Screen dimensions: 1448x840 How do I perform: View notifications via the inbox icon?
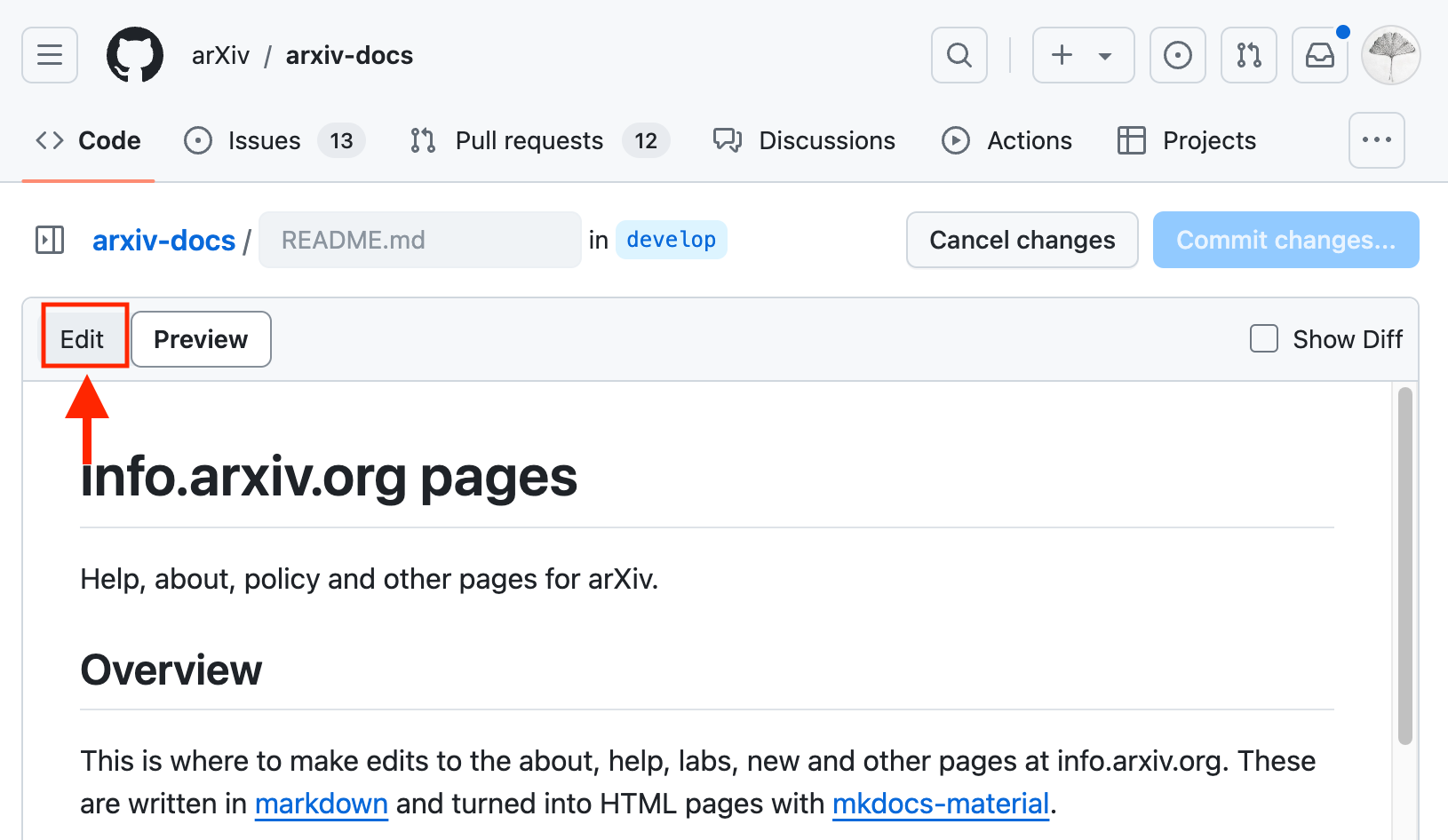(1320, 55)
